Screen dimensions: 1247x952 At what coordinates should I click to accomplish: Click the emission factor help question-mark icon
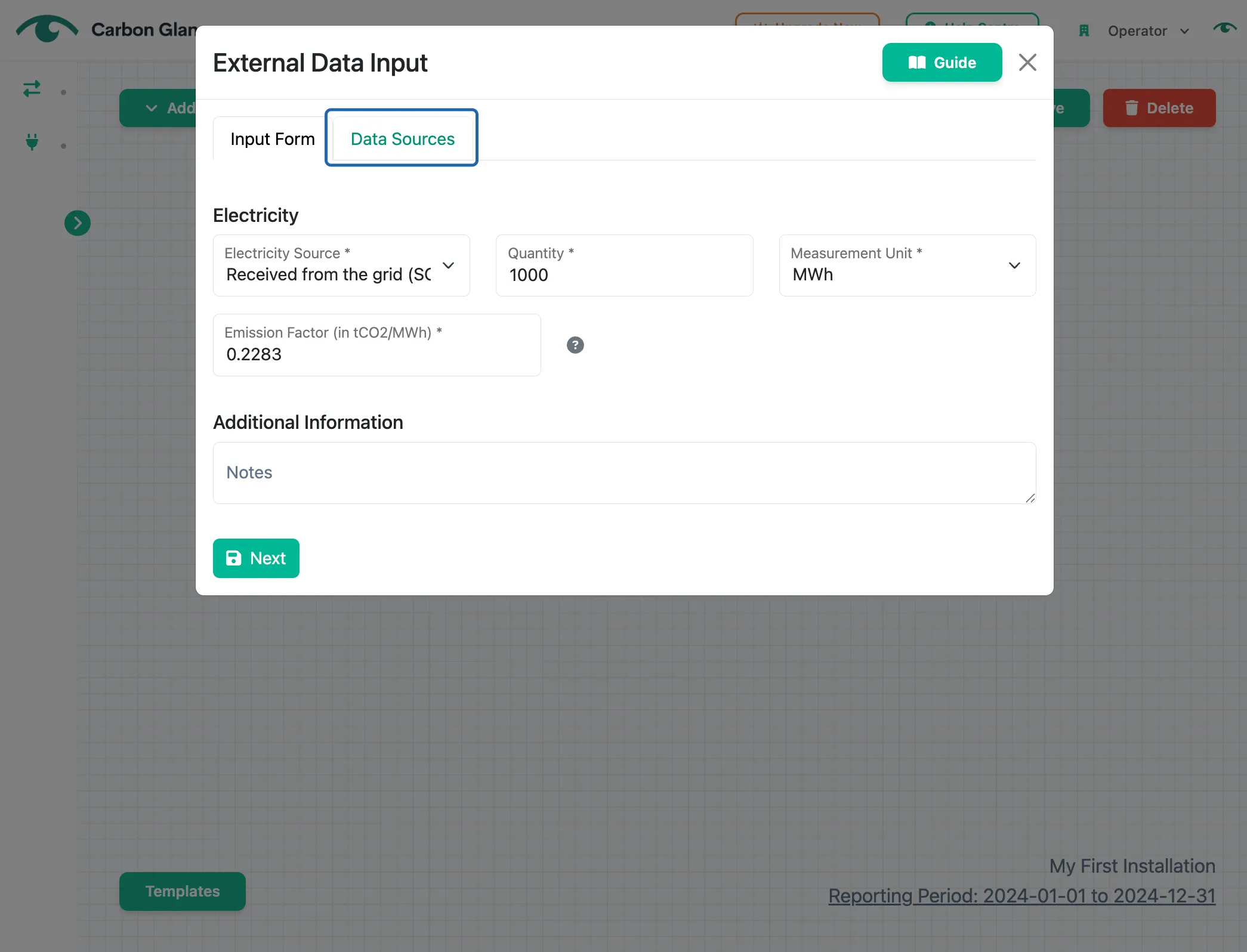click(575, 345)
